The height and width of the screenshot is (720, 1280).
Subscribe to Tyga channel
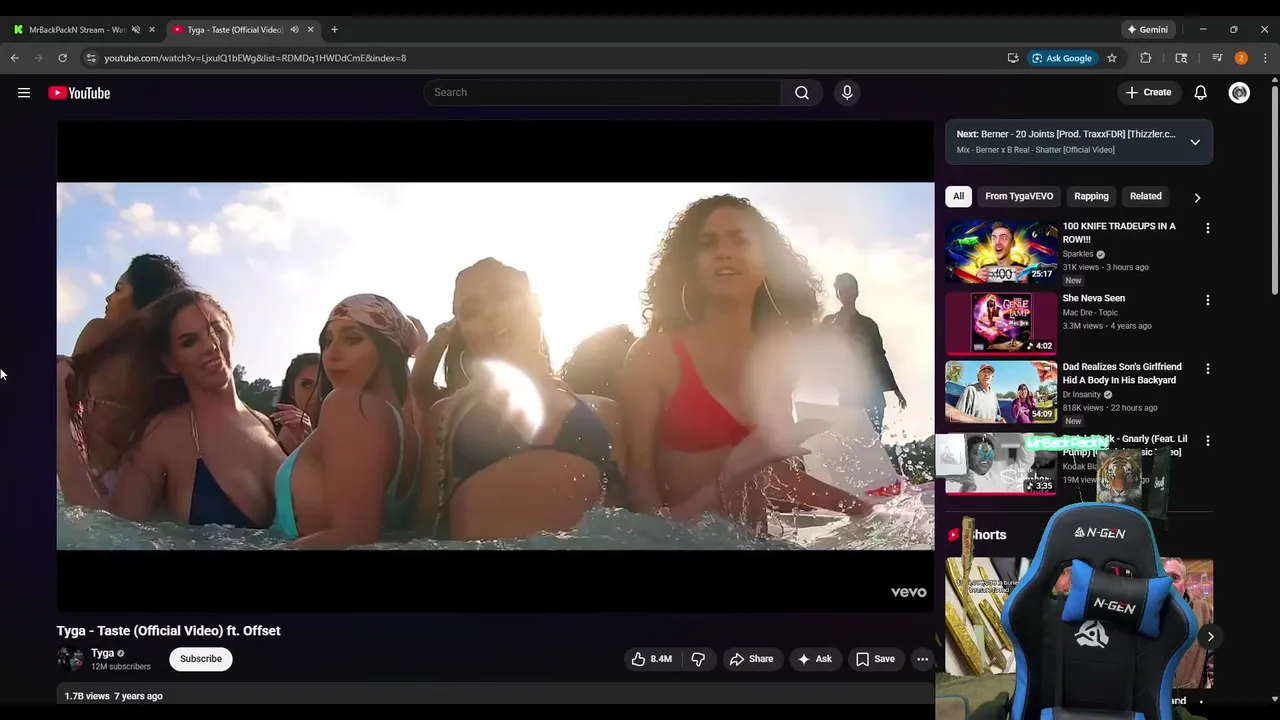pos(201,659)
